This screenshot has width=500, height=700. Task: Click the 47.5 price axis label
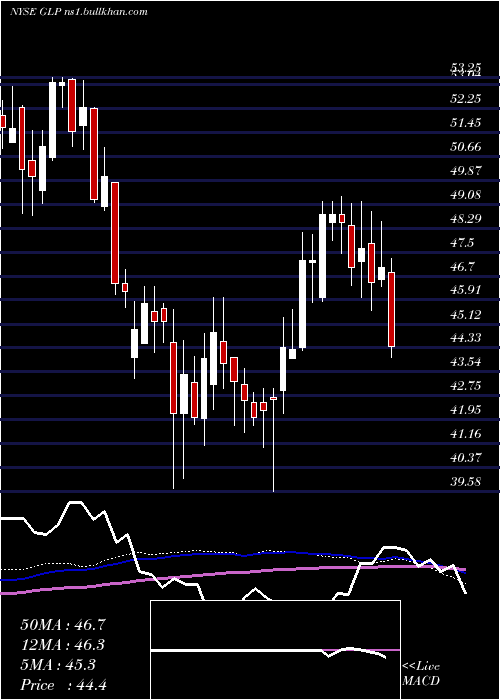tap(463, 243)
